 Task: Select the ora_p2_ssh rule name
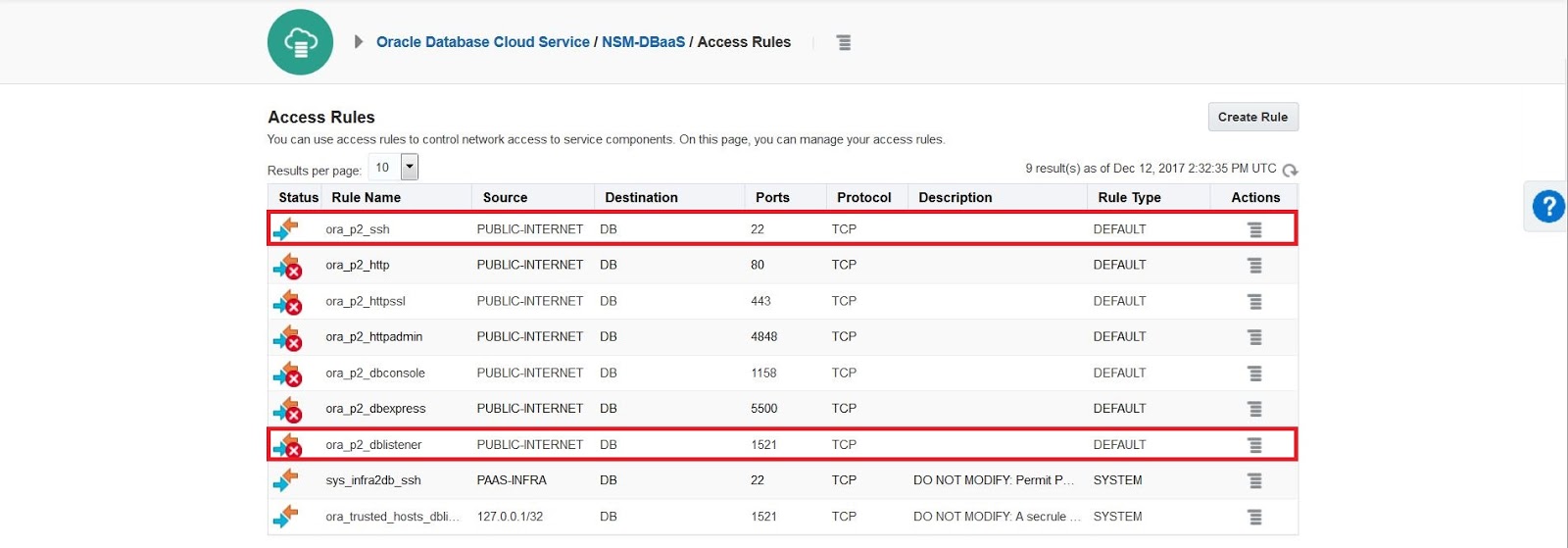(x=358, y=229)
